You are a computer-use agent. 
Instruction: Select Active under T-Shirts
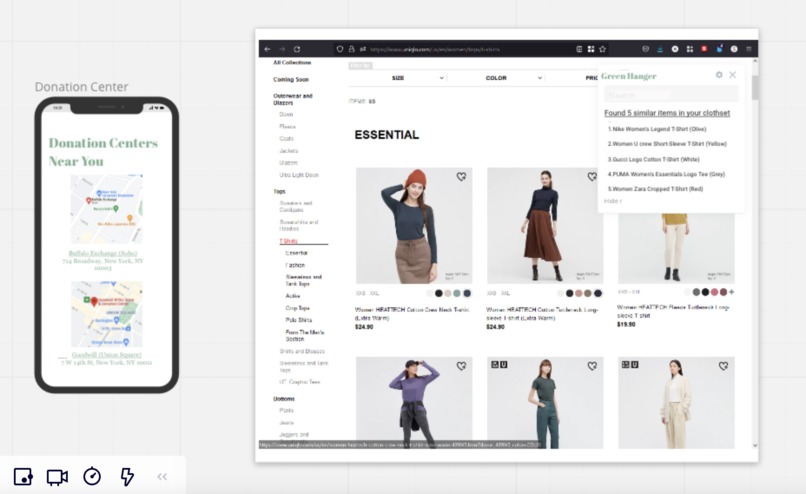pos(292,296)
